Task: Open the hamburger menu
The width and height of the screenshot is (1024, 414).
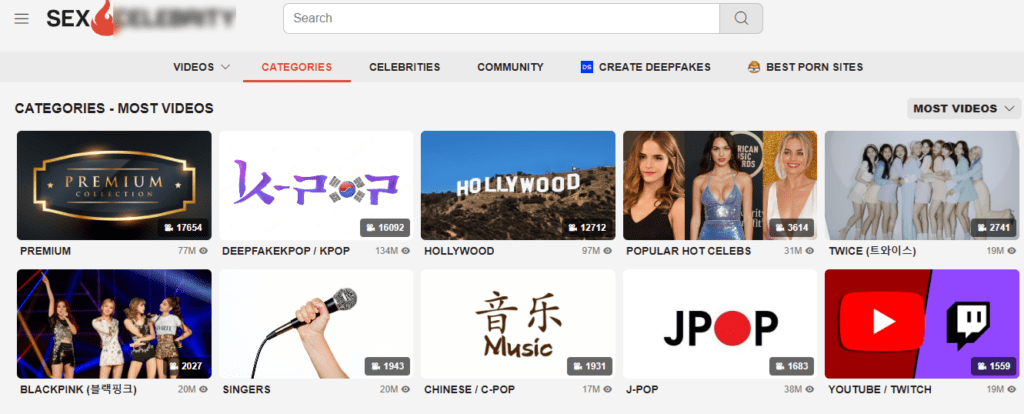Action: pos(22,18)
